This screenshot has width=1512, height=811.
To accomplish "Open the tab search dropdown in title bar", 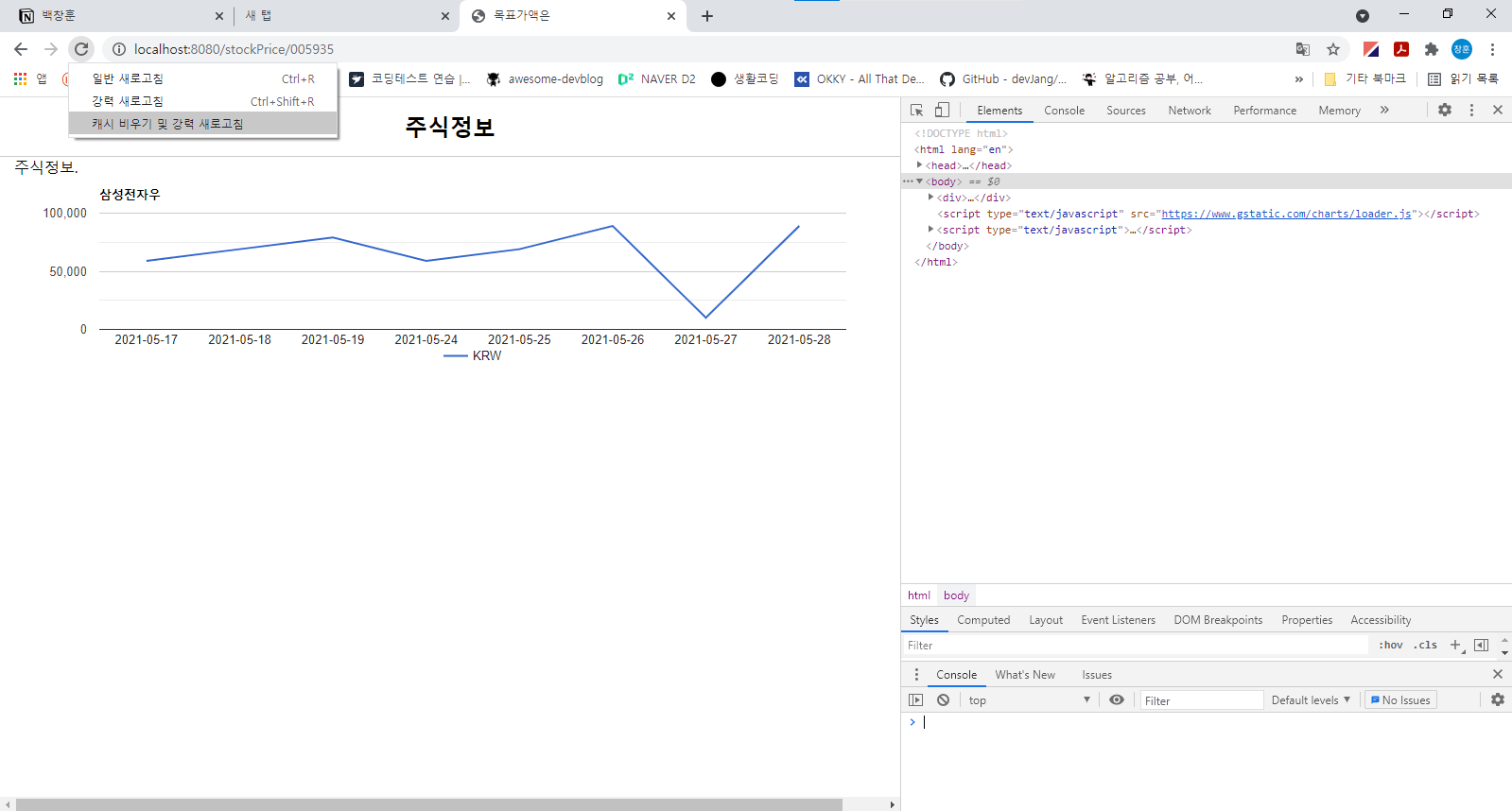I will (x=1363, y=15).
